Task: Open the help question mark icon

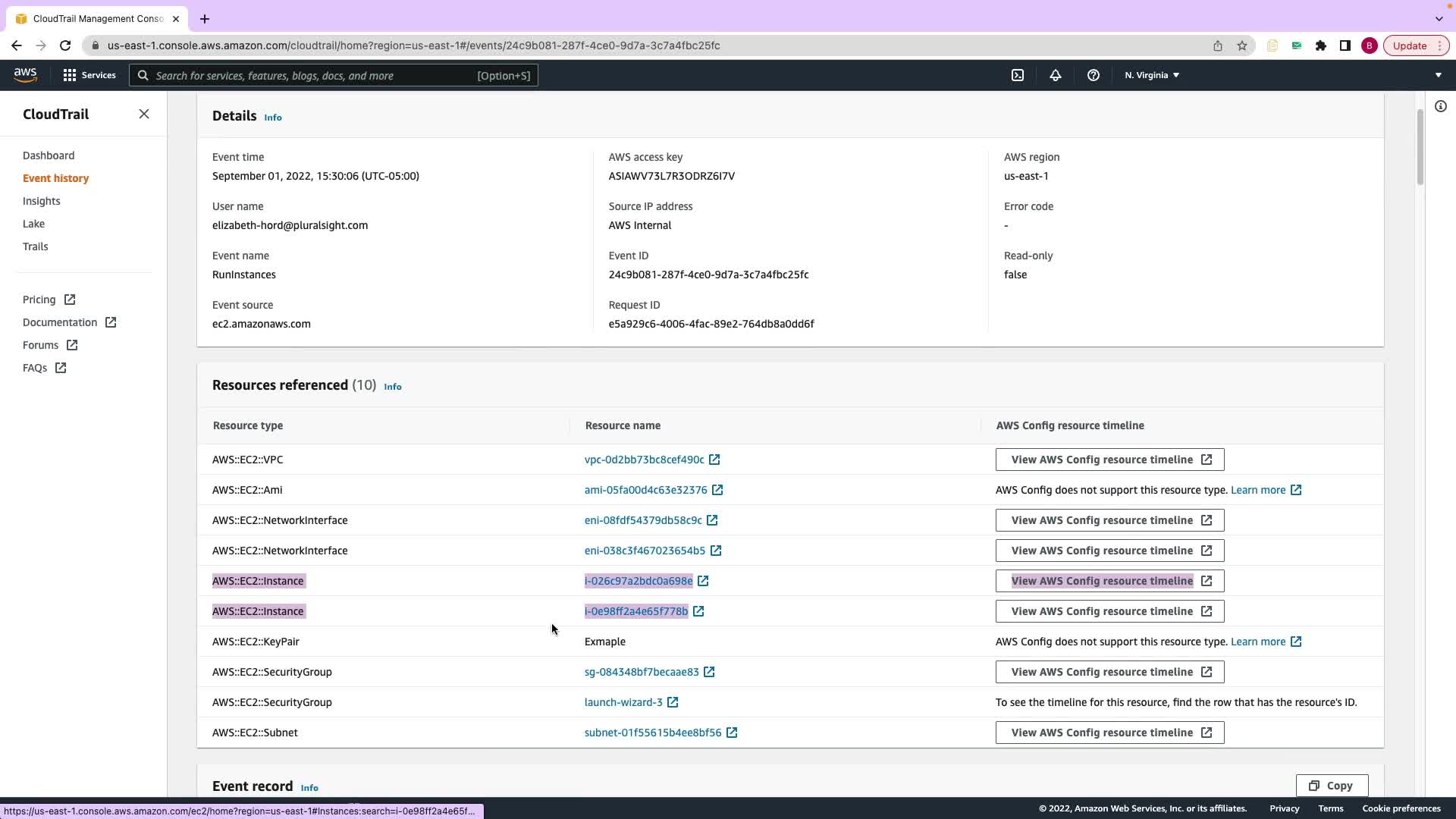Action: 1093,75
